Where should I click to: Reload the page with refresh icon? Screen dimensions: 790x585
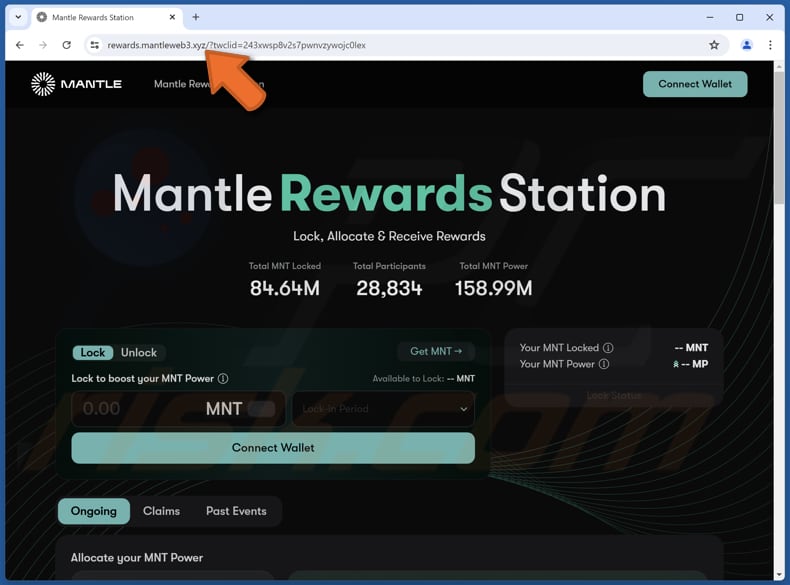(67, 45)
